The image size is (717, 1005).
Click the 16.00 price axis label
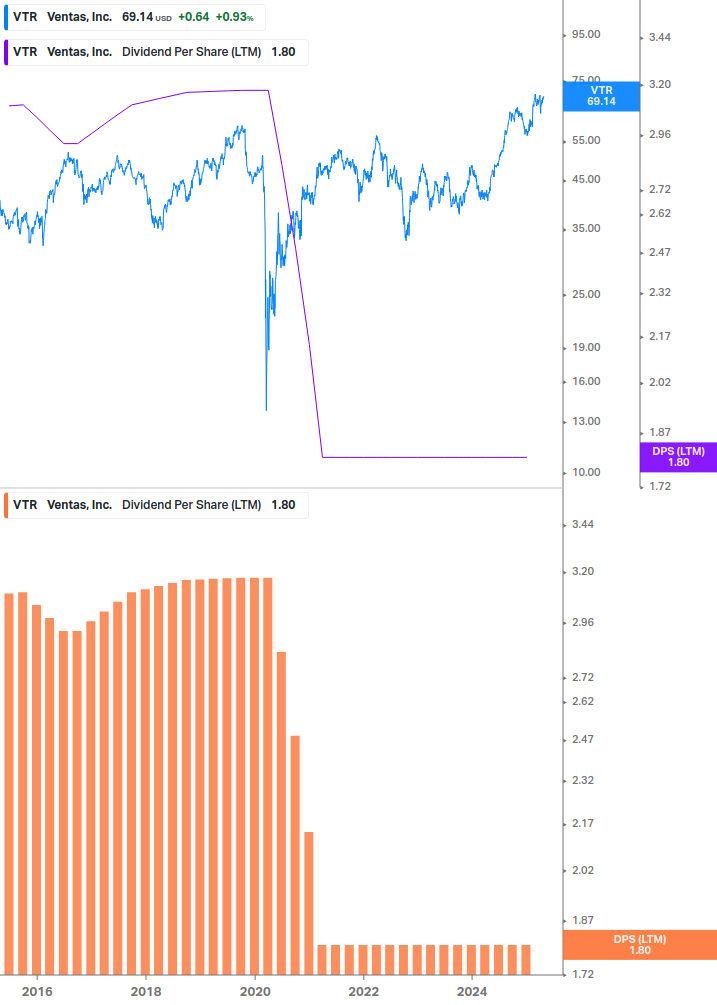click(586, 381)
